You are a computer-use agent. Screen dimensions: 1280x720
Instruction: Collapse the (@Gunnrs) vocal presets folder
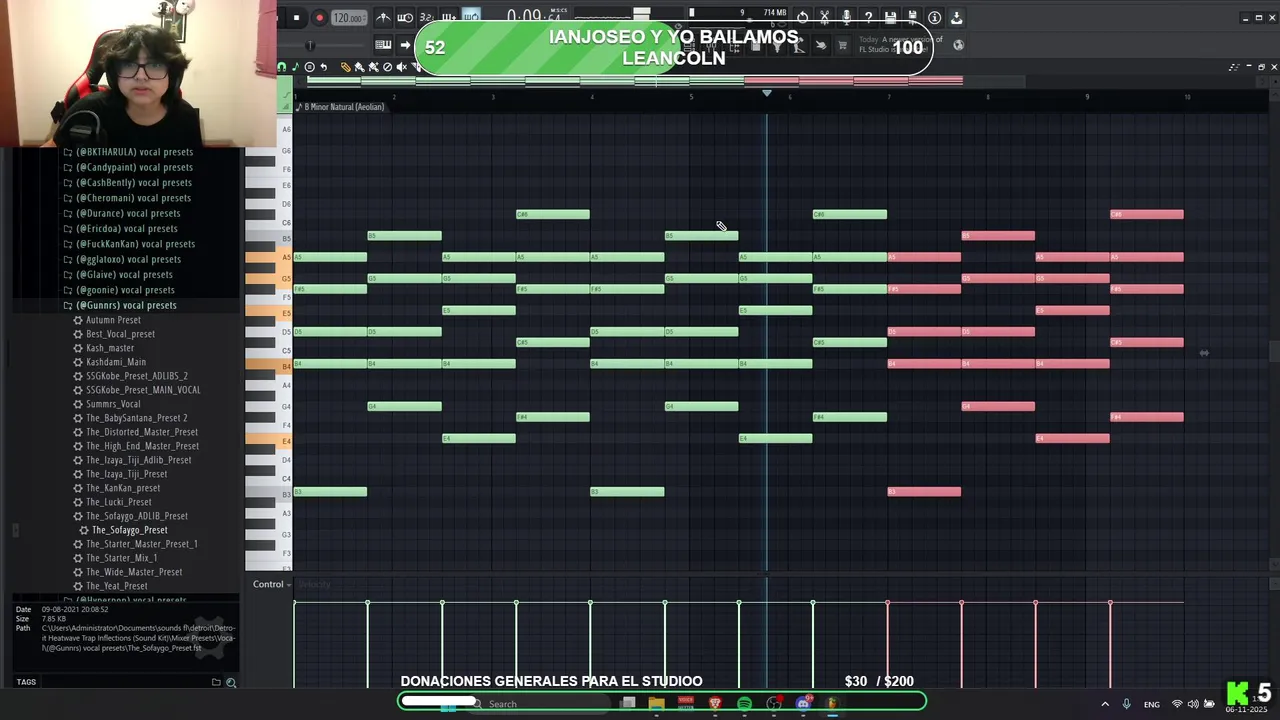[x=121, y=305]
